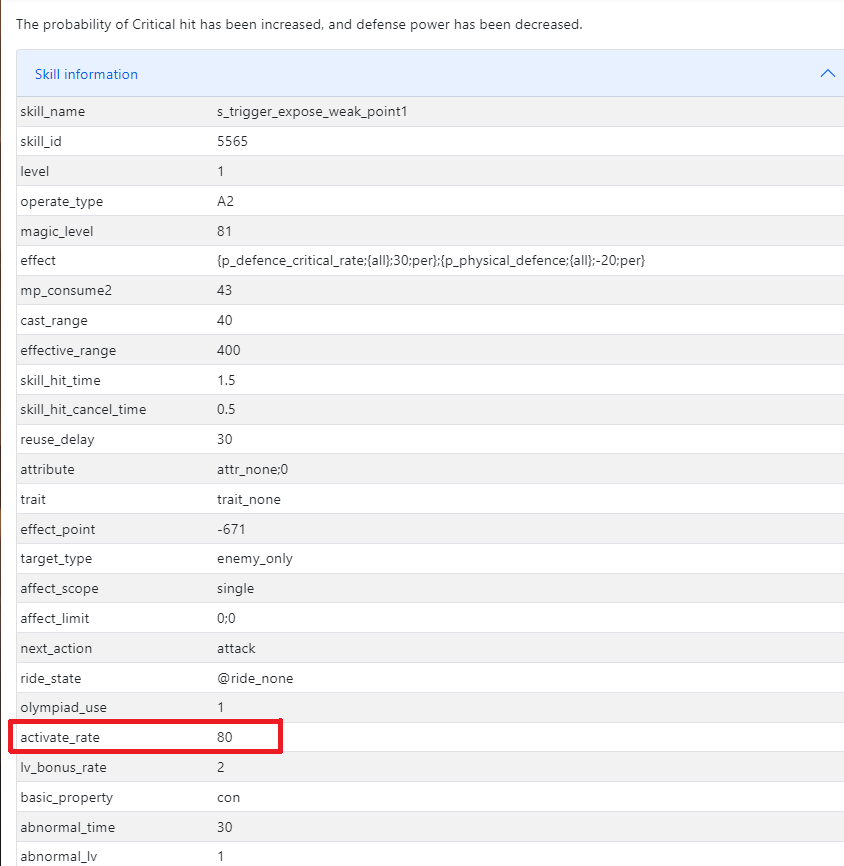Viewport: 844px width, 866px height.
Task: Click the skill_id value 5565
Action: click(x=232, y=142)
